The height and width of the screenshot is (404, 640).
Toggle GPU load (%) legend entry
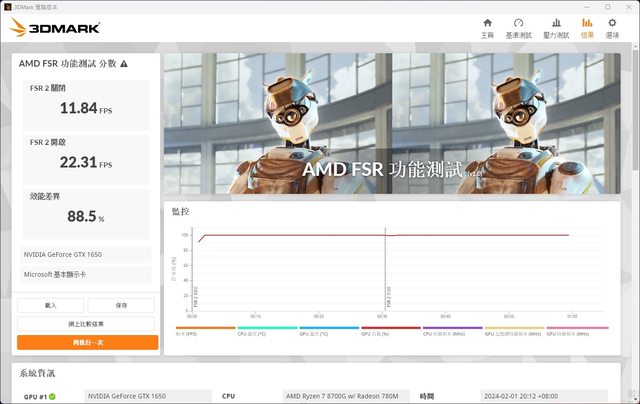click(390, 329)
